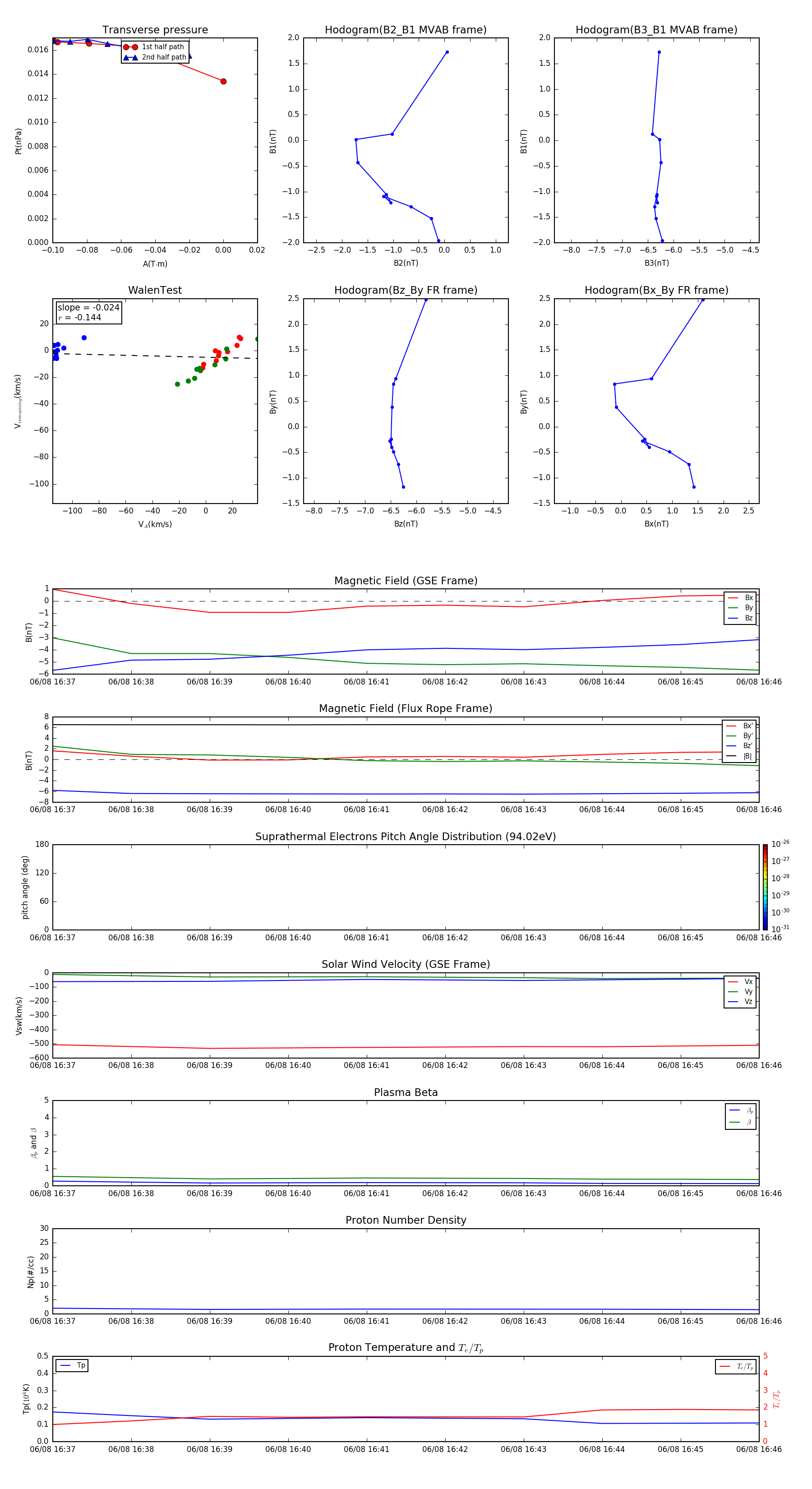Click Bz in the GSE magnetic field legend
The image size is (812, 1489).
click(740, 619)
